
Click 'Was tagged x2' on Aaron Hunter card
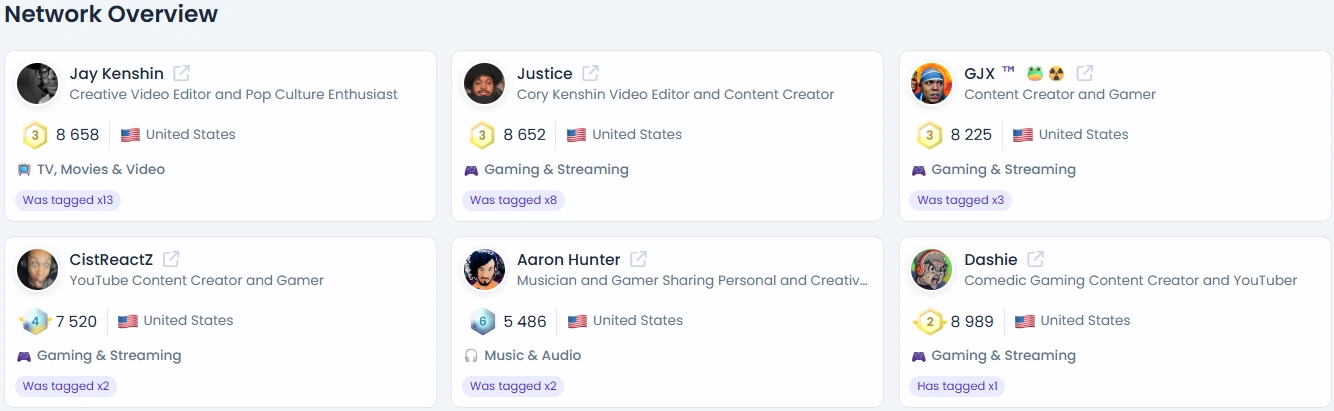pyautogui.click(x=513, y=386)
